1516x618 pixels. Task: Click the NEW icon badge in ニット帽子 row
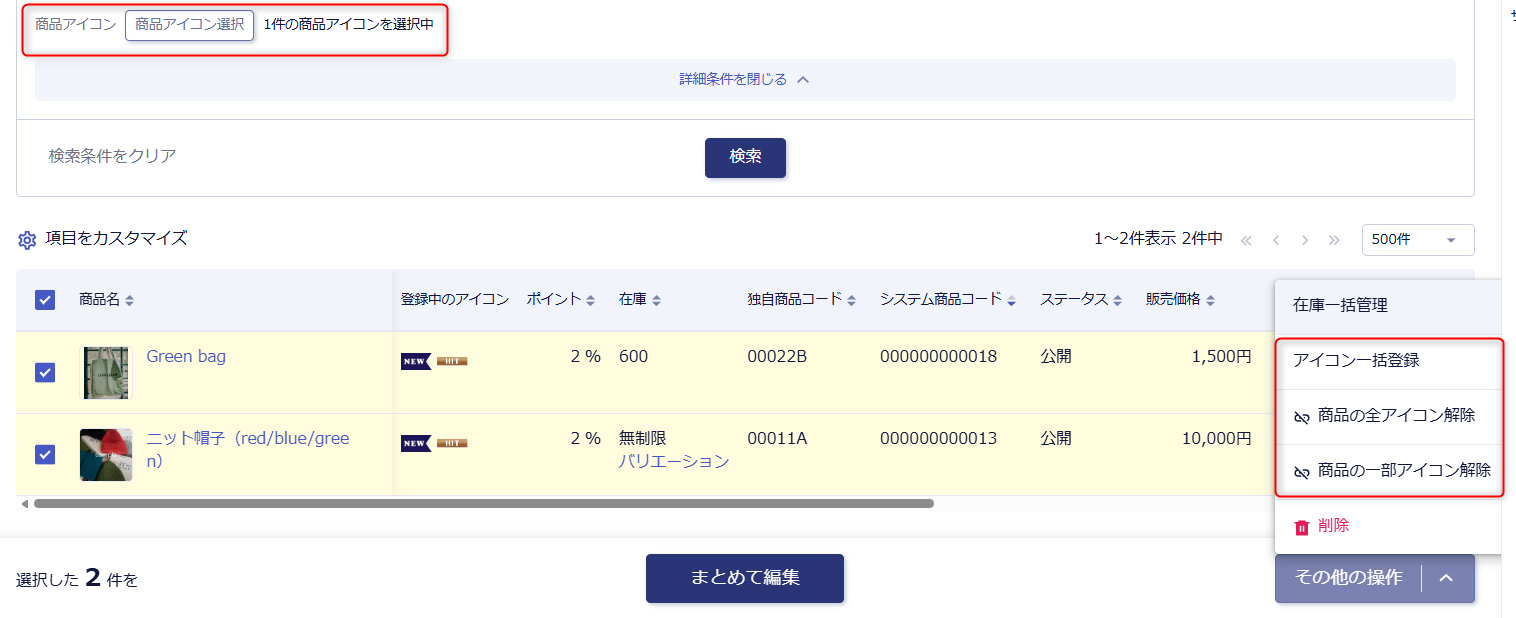(x=416, y=443)
